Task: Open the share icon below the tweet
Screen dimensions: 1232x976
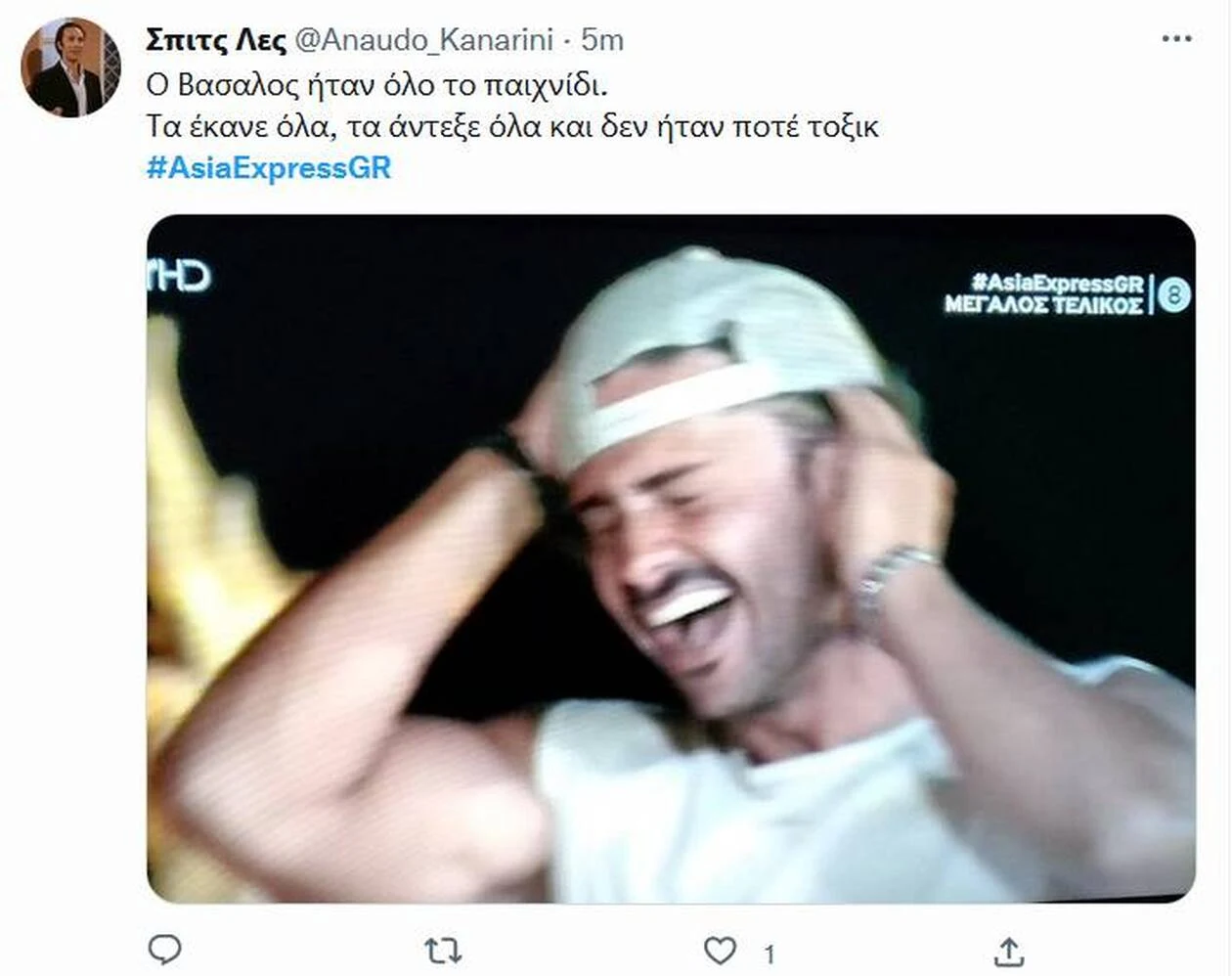Action: (x=1009, y=950)
